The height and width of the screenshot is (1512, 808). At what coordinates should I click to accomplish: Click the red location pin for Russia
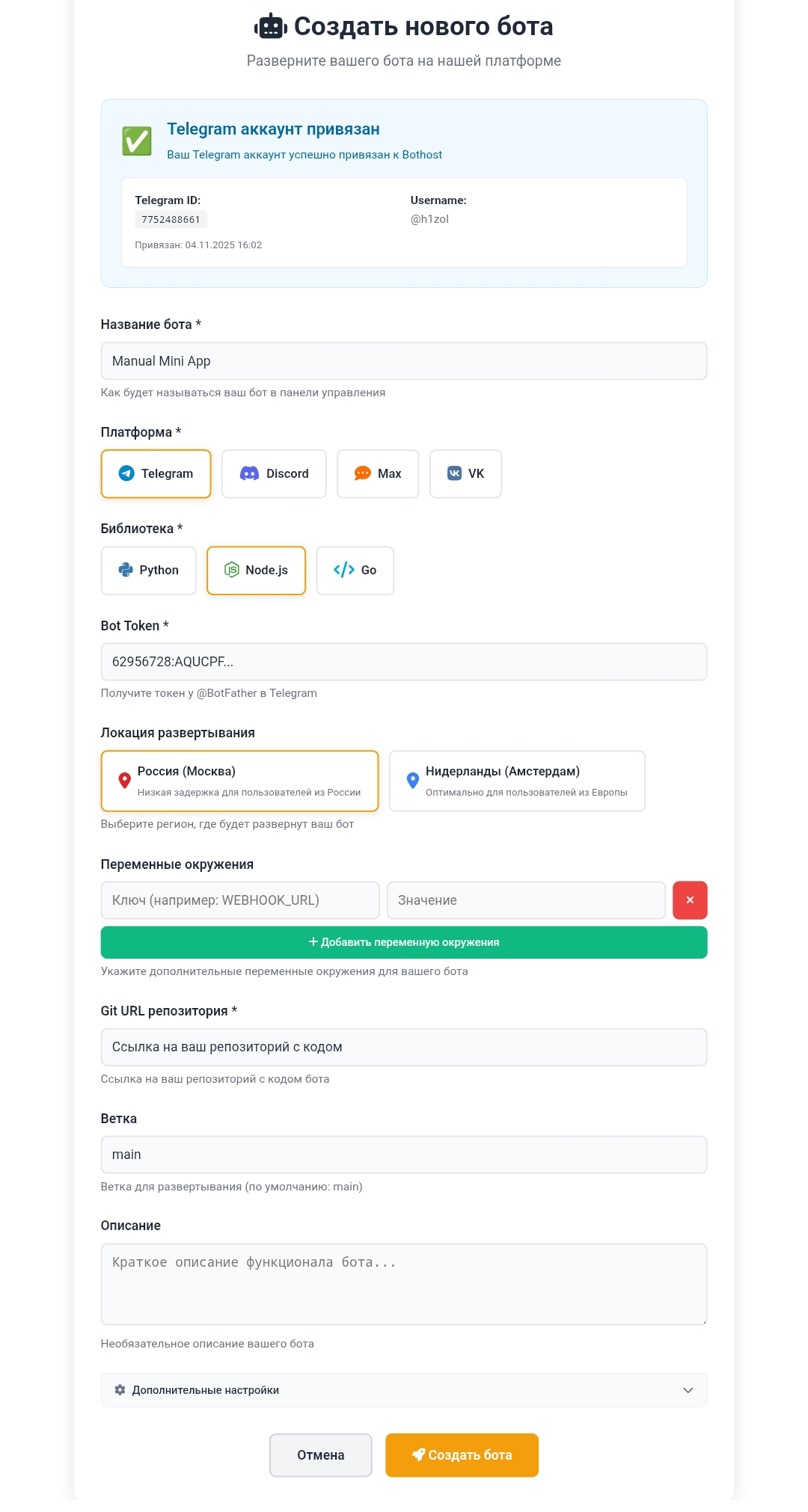(x=125, y=781)
